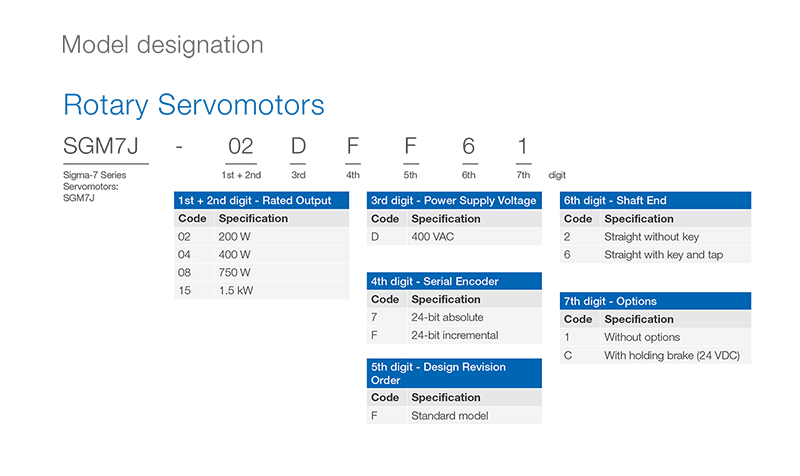This screenshot has height=476, width=800.
Task: Select the "Rated Output" table header
Action: click(x=261, y=200)
